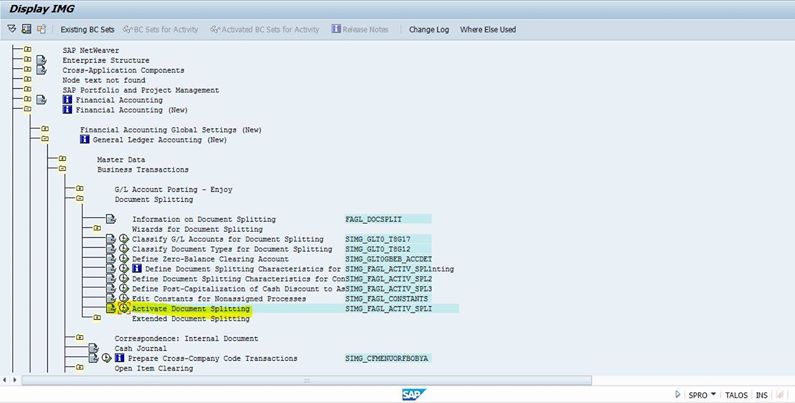Image resolution: width=795 pixels, height=403 pixels.
Task: Open the Change Log
Action: (x=429, y=29)
